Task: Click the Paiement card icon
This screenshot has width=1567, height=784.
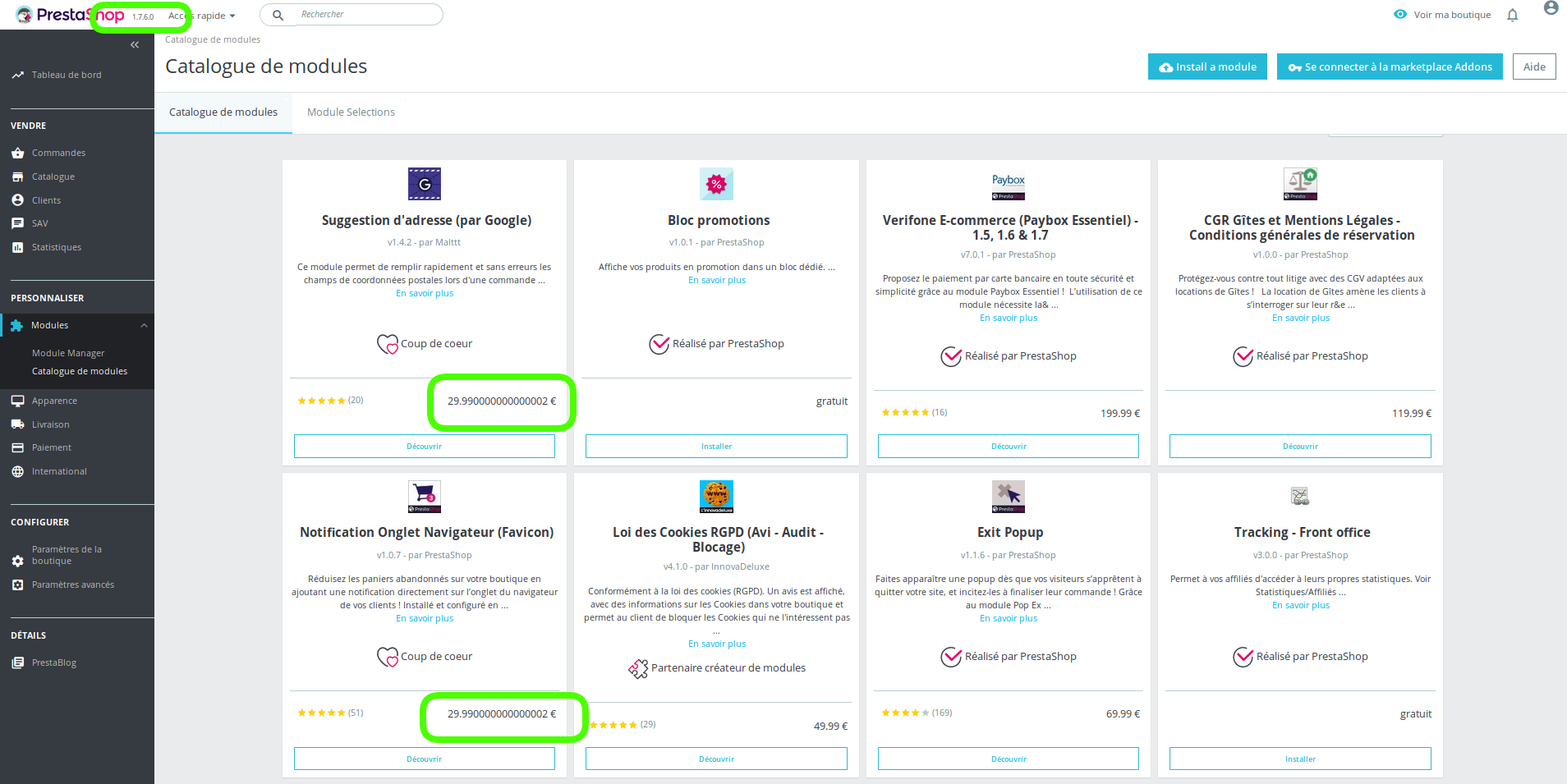Action: coord(18,447)
